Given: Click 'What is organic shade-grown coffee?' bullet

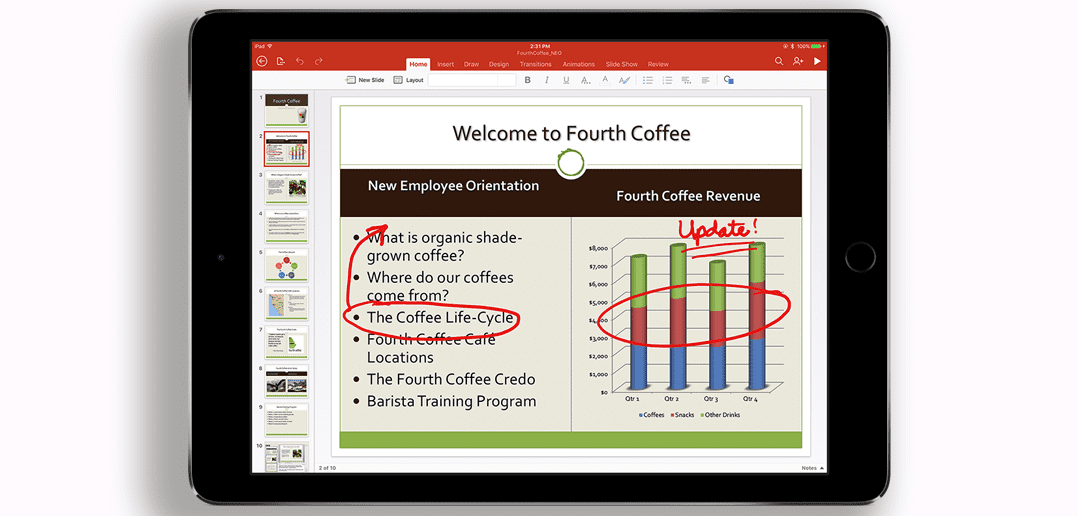Looking at the screenshot, I should pyautogui.click(x=444, y=247).
